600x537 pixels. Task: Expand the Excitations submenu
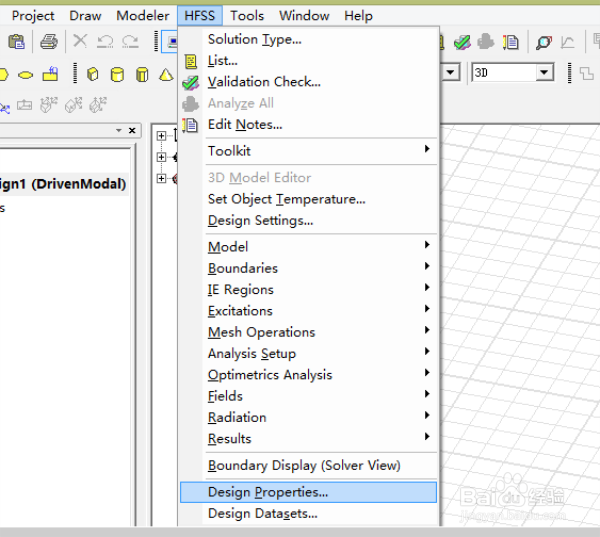308,311
